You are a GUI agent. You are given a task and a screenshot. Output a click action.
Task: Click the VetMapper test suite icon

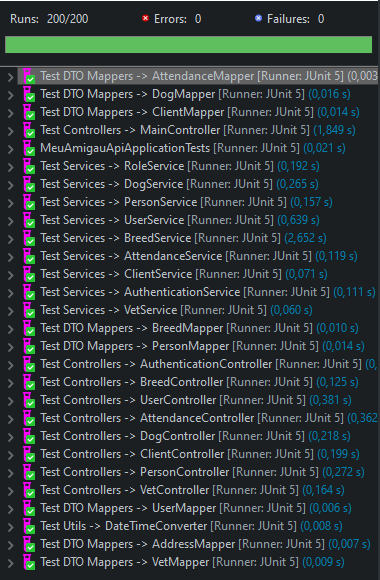click(29, 563)
